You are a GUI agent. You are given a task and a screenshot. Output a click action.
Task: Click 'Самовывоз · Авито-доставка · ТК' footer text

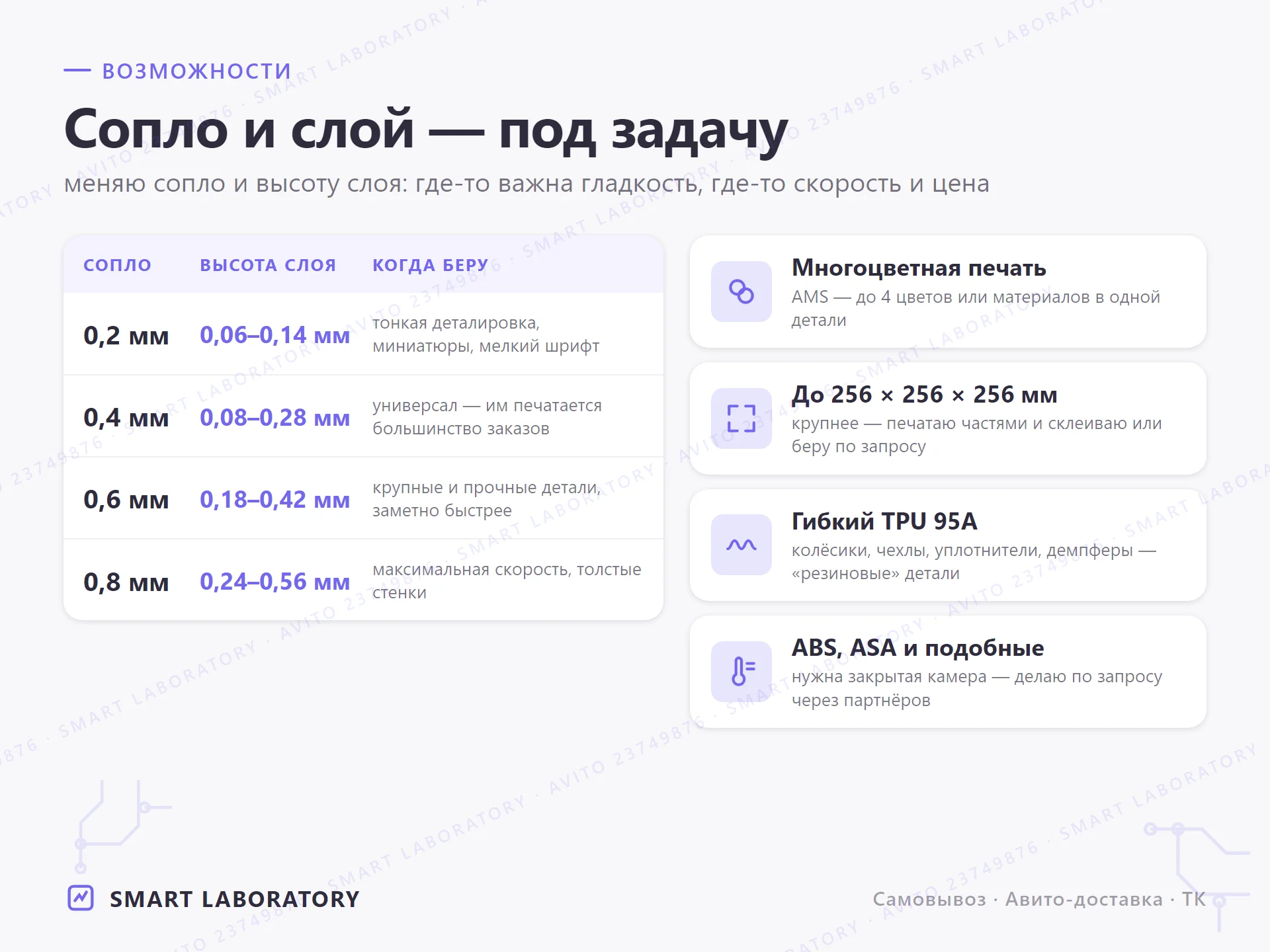1039,899
